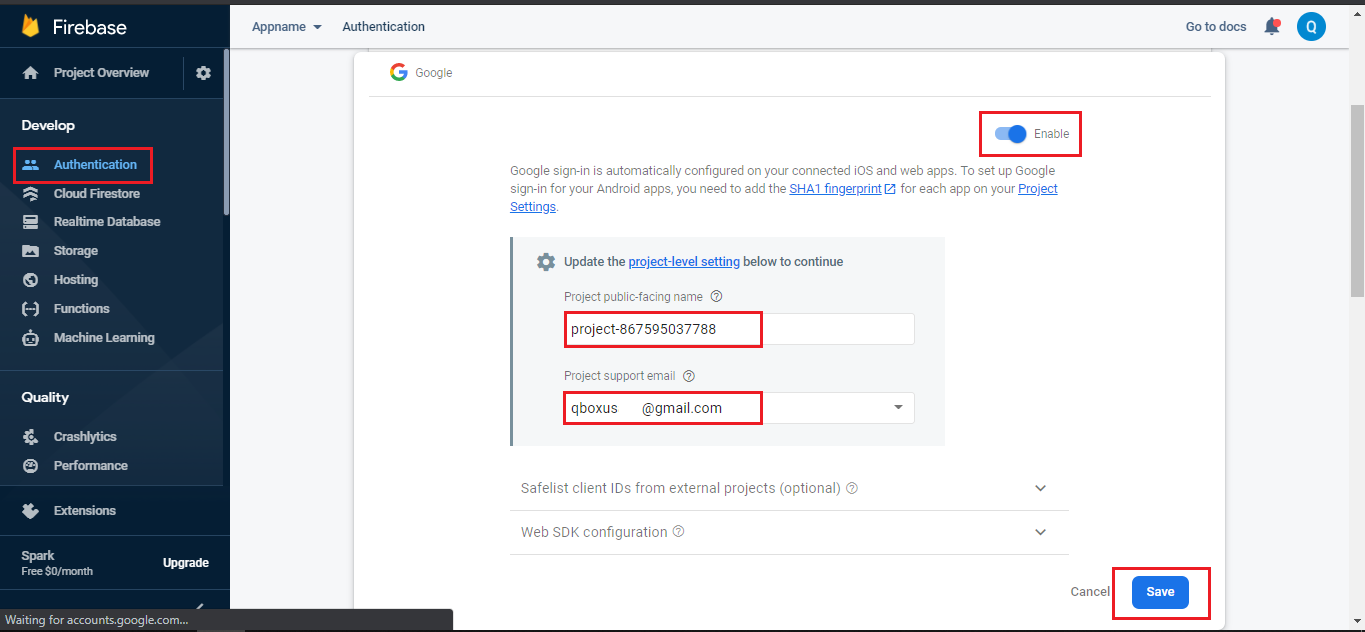Image resolution: width=1365 pixels, height=632 pixels.
Task: Click the Project public-facing name field
Action: pos(738,329)
